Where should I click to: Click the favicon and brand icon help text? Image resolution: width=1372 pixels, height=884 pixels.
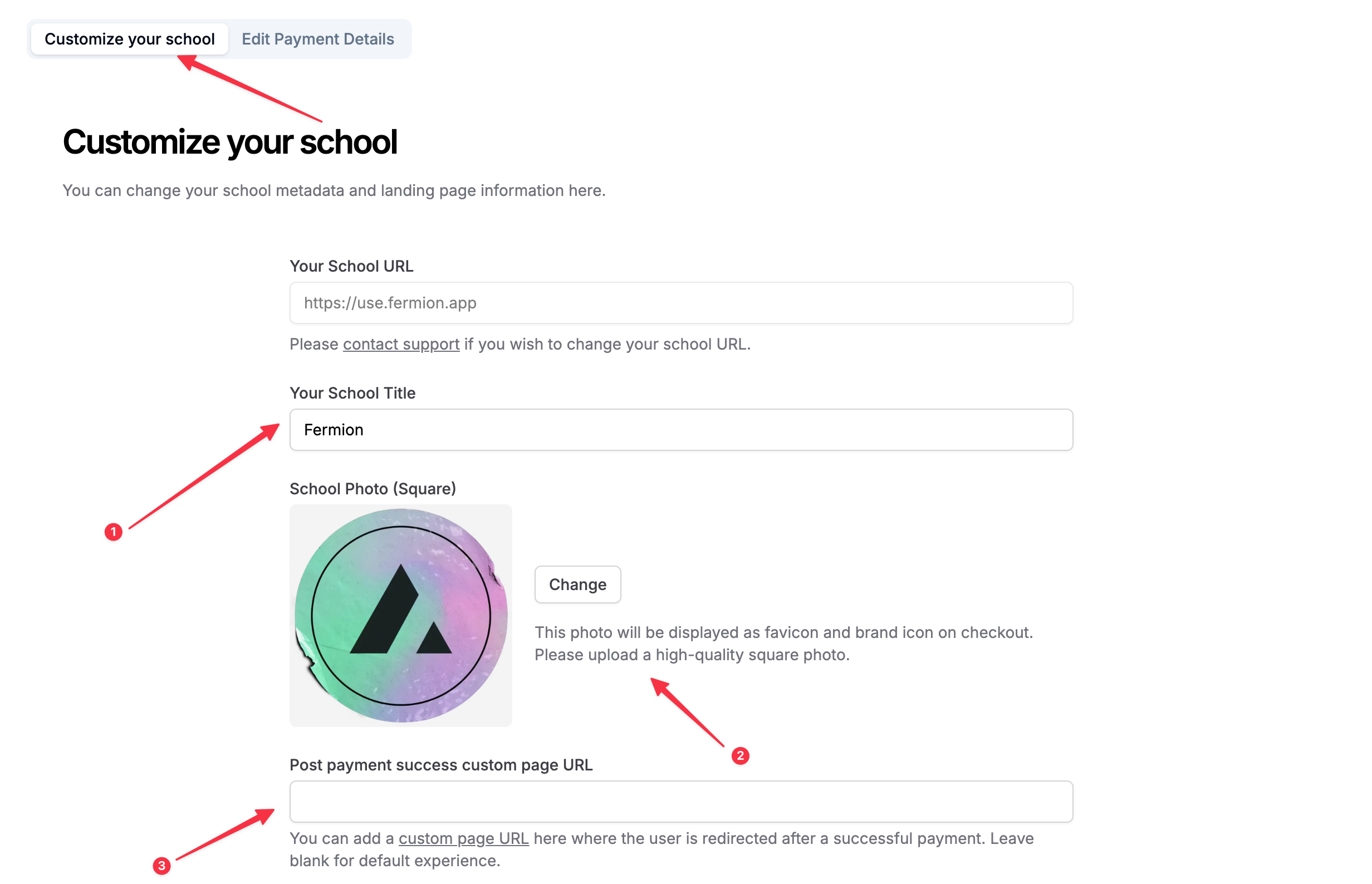pos(783,644)
